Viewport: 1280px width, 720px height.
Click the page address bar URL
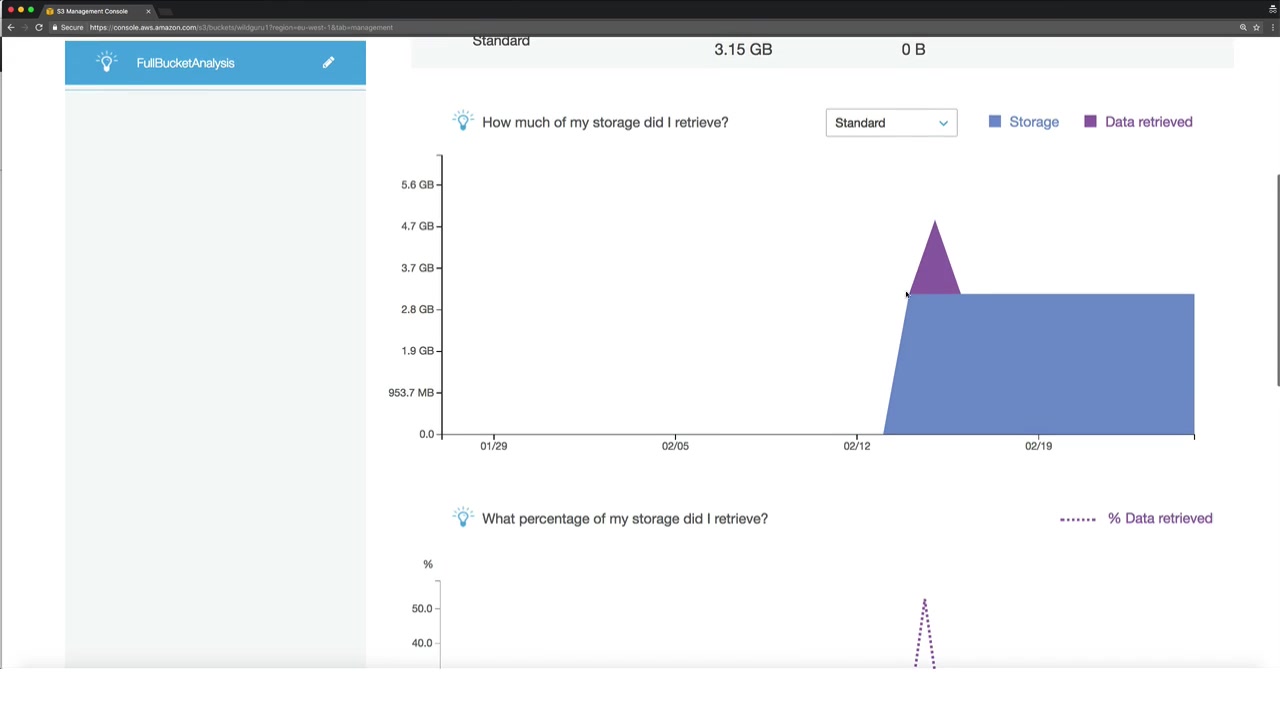(240, 27)
